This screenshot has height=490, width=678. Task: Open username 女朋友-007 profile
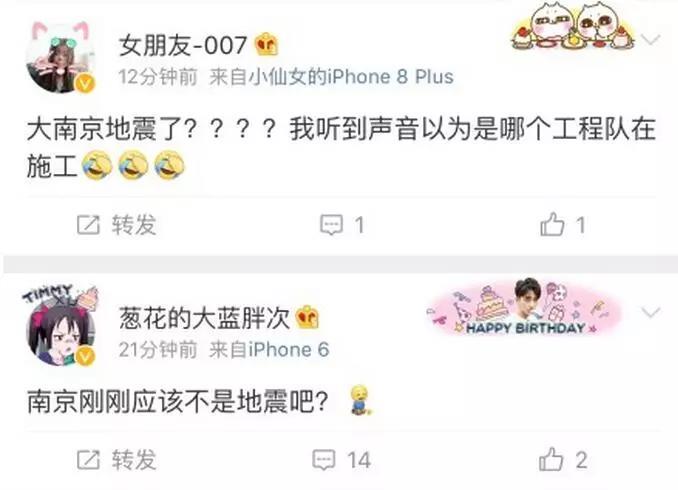pyautogui.click(x=183, y=45)
